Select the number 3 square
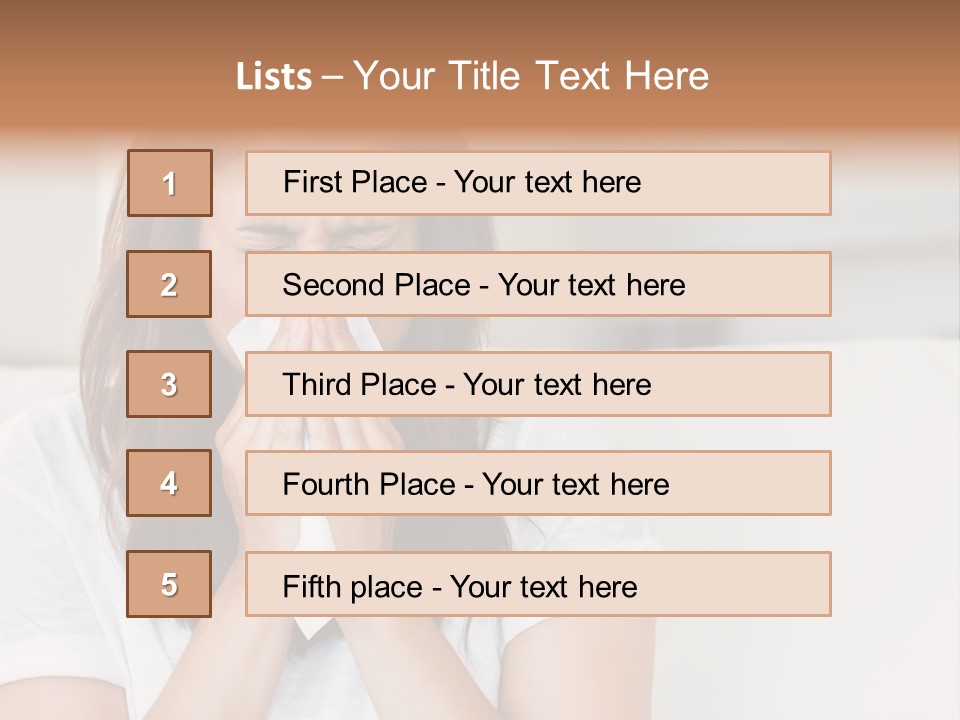The image size is (960, 720). (x=169, y=384)
